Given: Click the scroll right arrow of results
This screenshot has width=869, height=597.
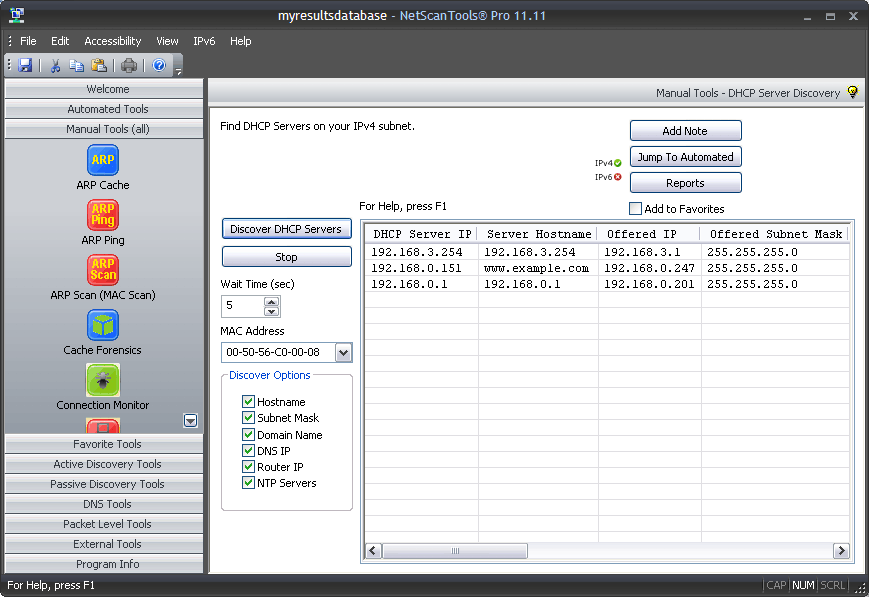Looking at the screenshot, I should point(841,550).
